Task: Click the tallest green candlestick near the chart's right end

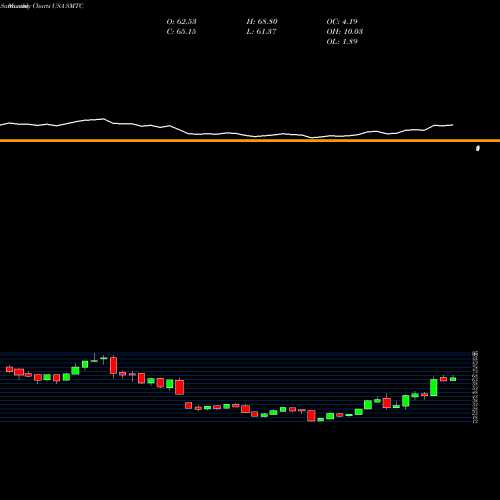Action: [434, 387]
